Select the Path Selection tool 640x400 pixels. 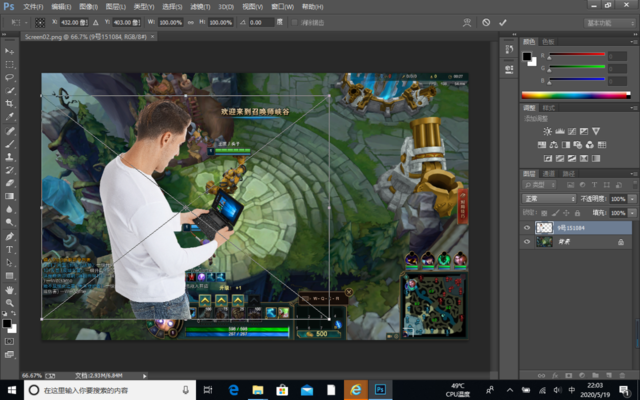click(9, 262)
